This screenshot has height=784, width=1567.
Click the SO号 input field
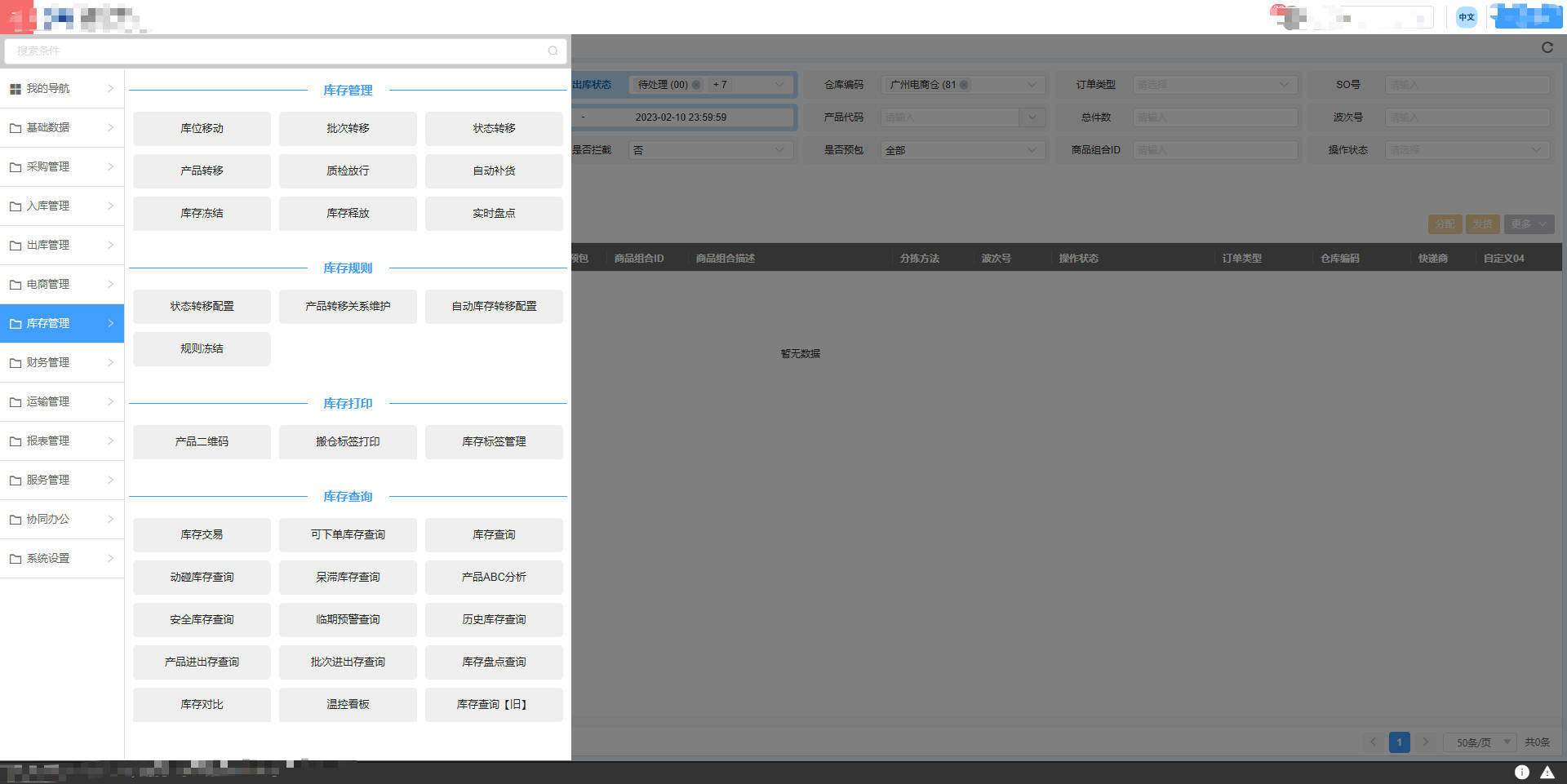point(1467,85)
